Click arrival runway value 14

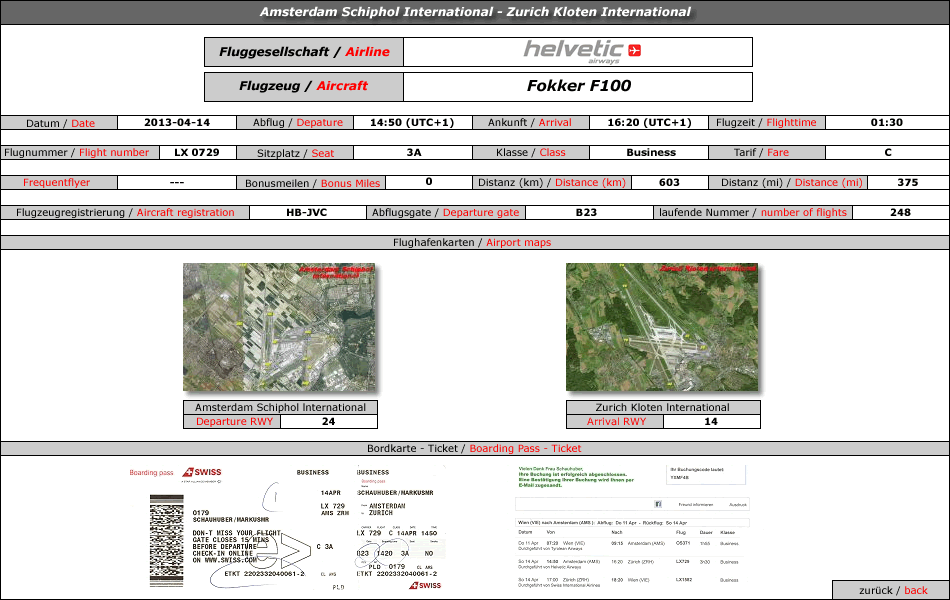pyautogui.click(x=711, y=421)
